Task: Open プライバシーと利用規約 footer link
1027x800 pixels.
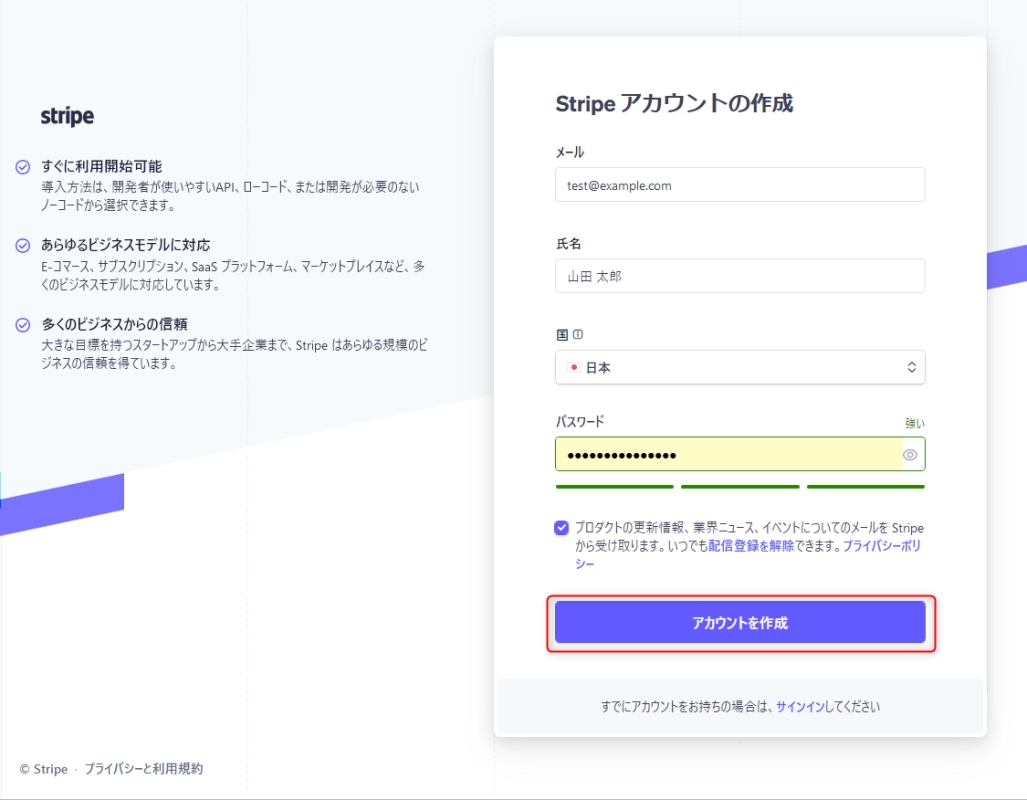Action: coord(143,769)
